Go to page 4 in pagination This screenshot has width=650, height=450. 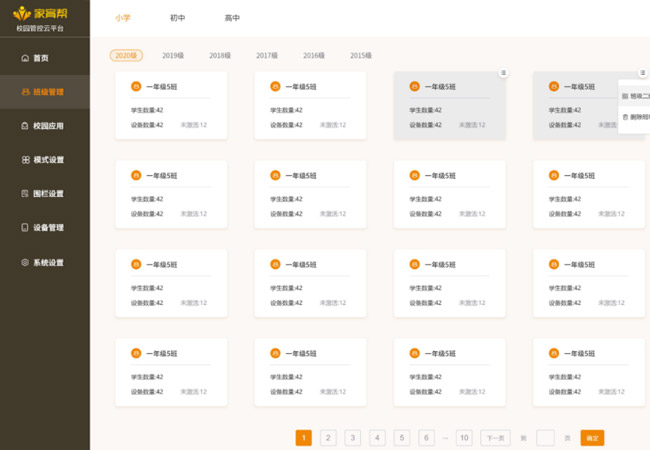tap(377, 438)
